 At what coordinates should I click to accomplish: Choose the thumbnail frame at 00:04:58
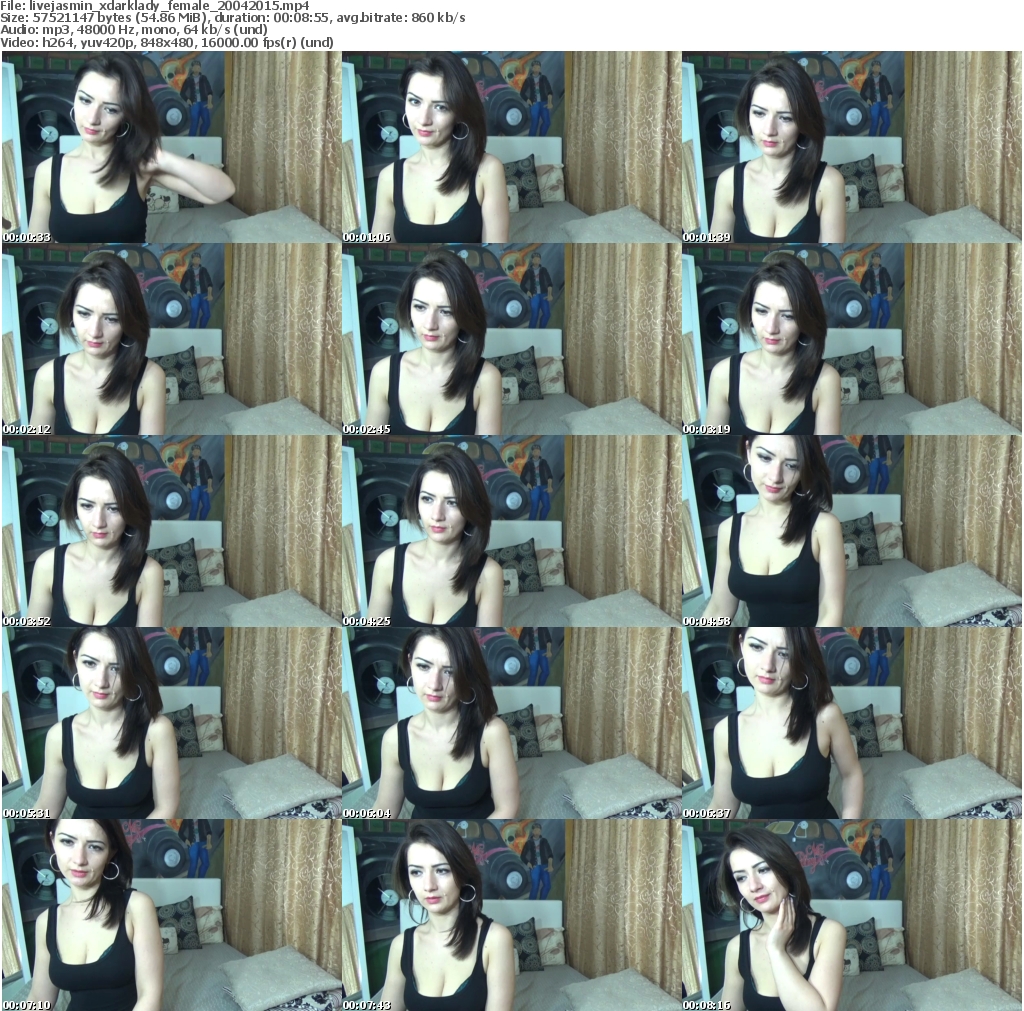click(x=852, y=532)
